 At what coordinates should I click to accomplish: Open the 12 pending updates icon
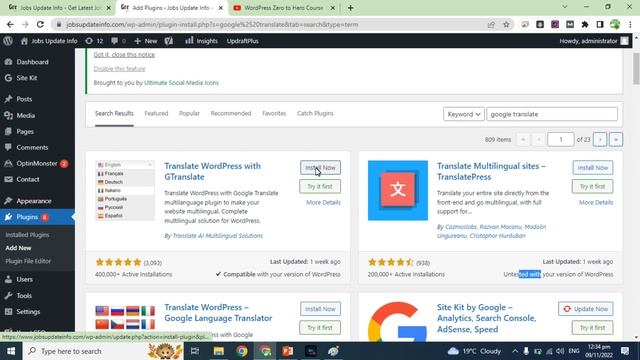[94, 41]
